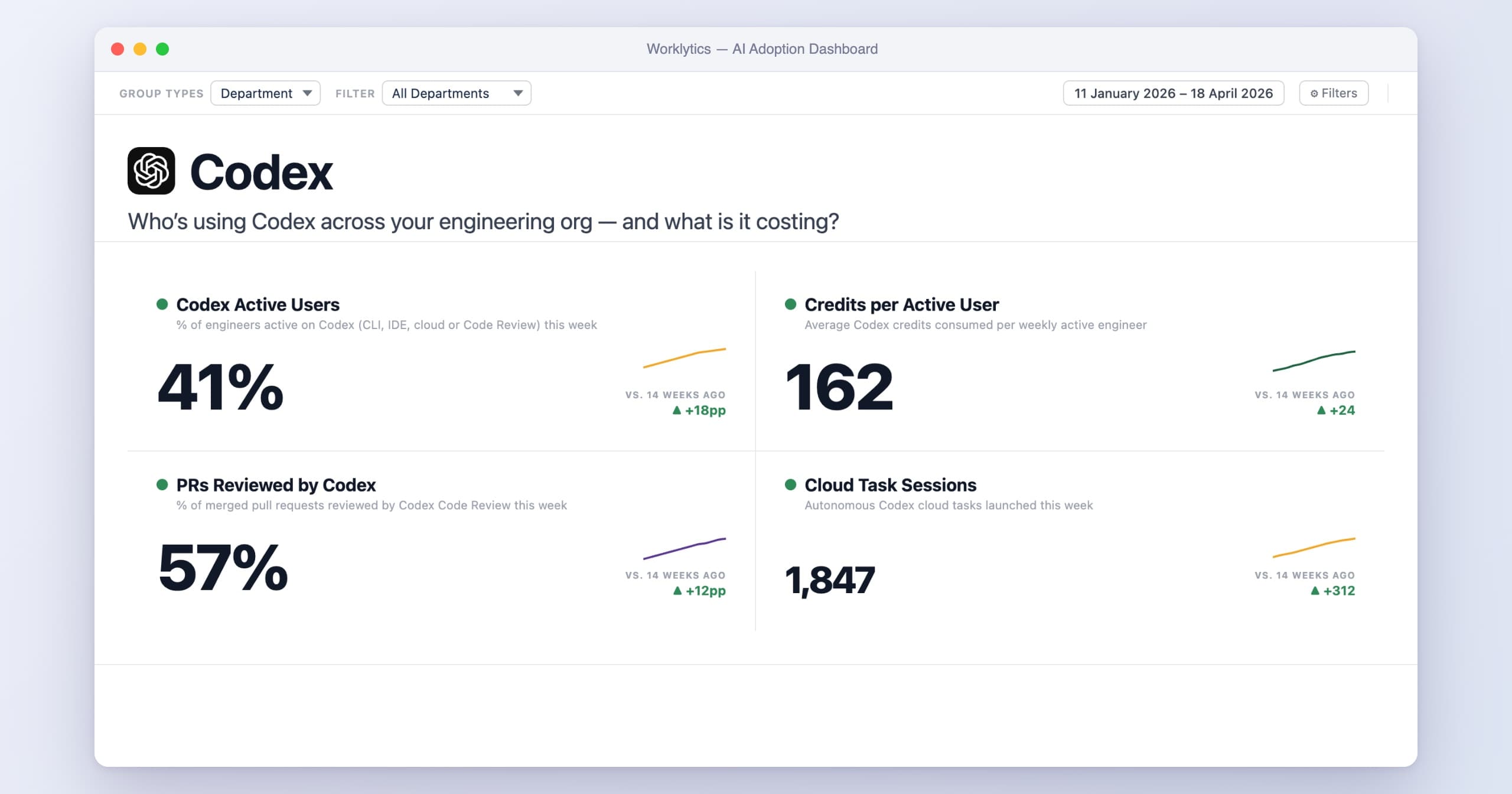Screen dimensions: 1512x794
Task: Click the Codex OpenAI logo icon
Action: pyautogui.click(x=151, y=171)
